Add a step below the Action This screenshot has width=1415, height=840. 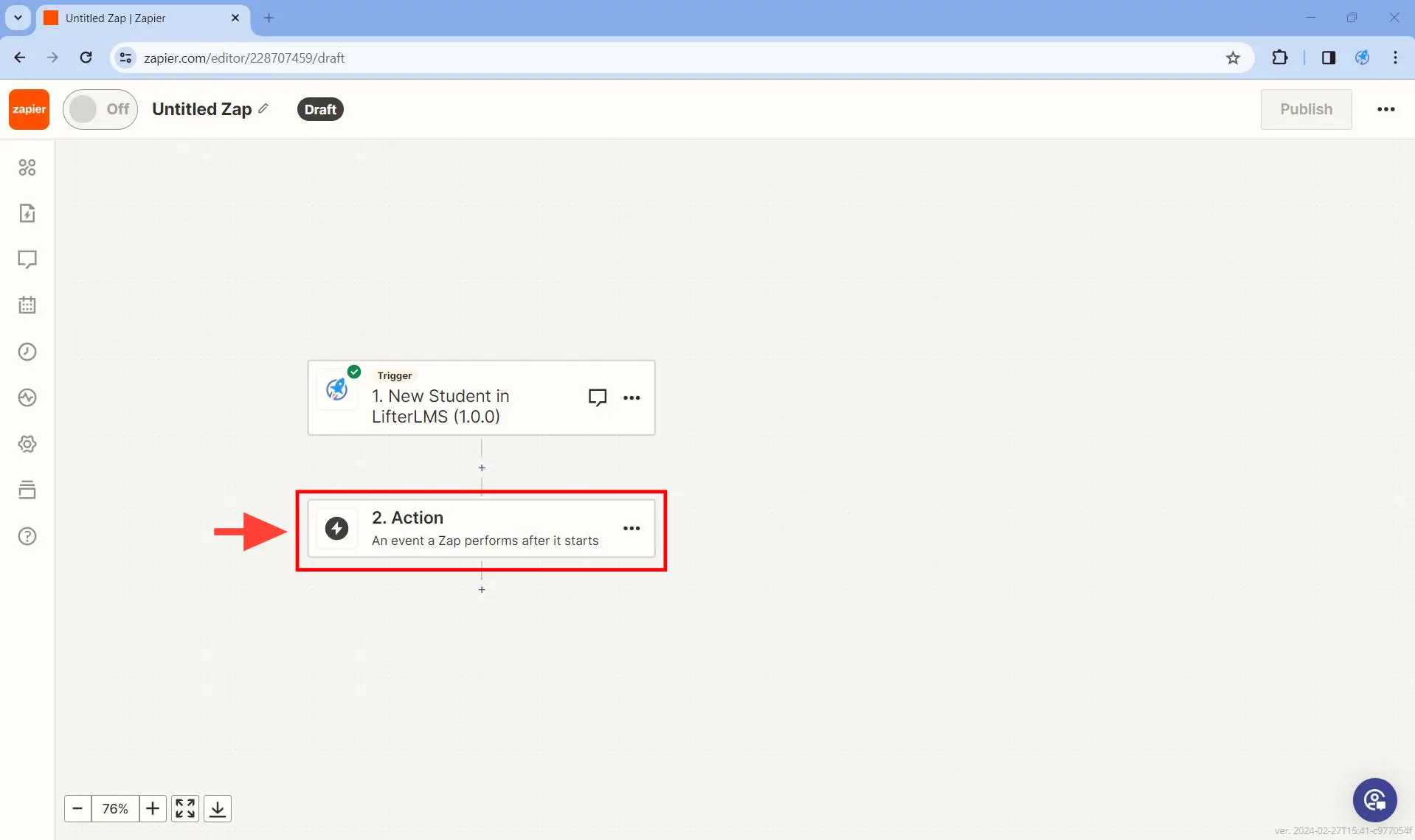click(x=482, y=589)
